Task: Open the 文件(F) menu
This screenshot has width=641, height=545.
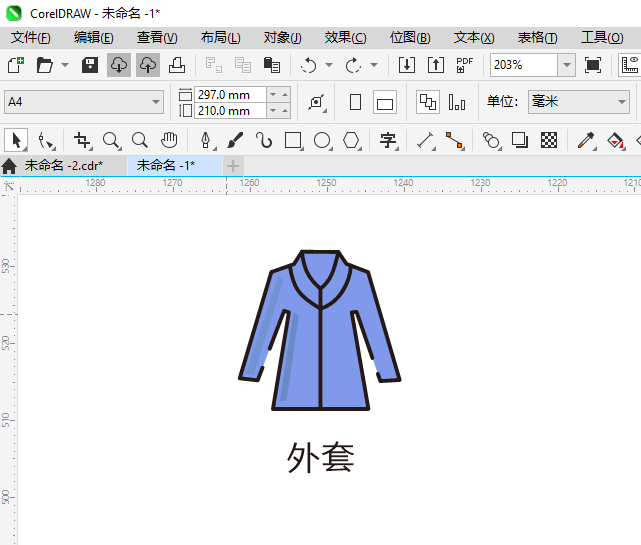Action: click(x=31, y=38)
